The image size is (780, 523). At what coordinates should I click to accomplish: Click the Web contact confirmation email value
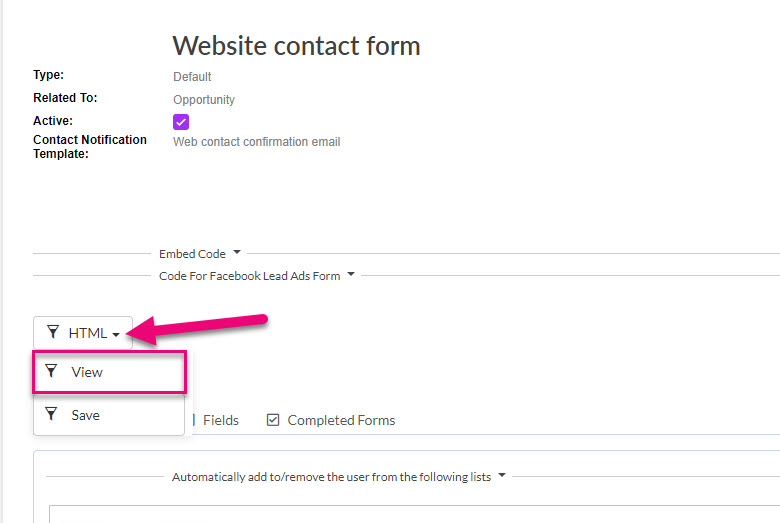tap(257, 142)
